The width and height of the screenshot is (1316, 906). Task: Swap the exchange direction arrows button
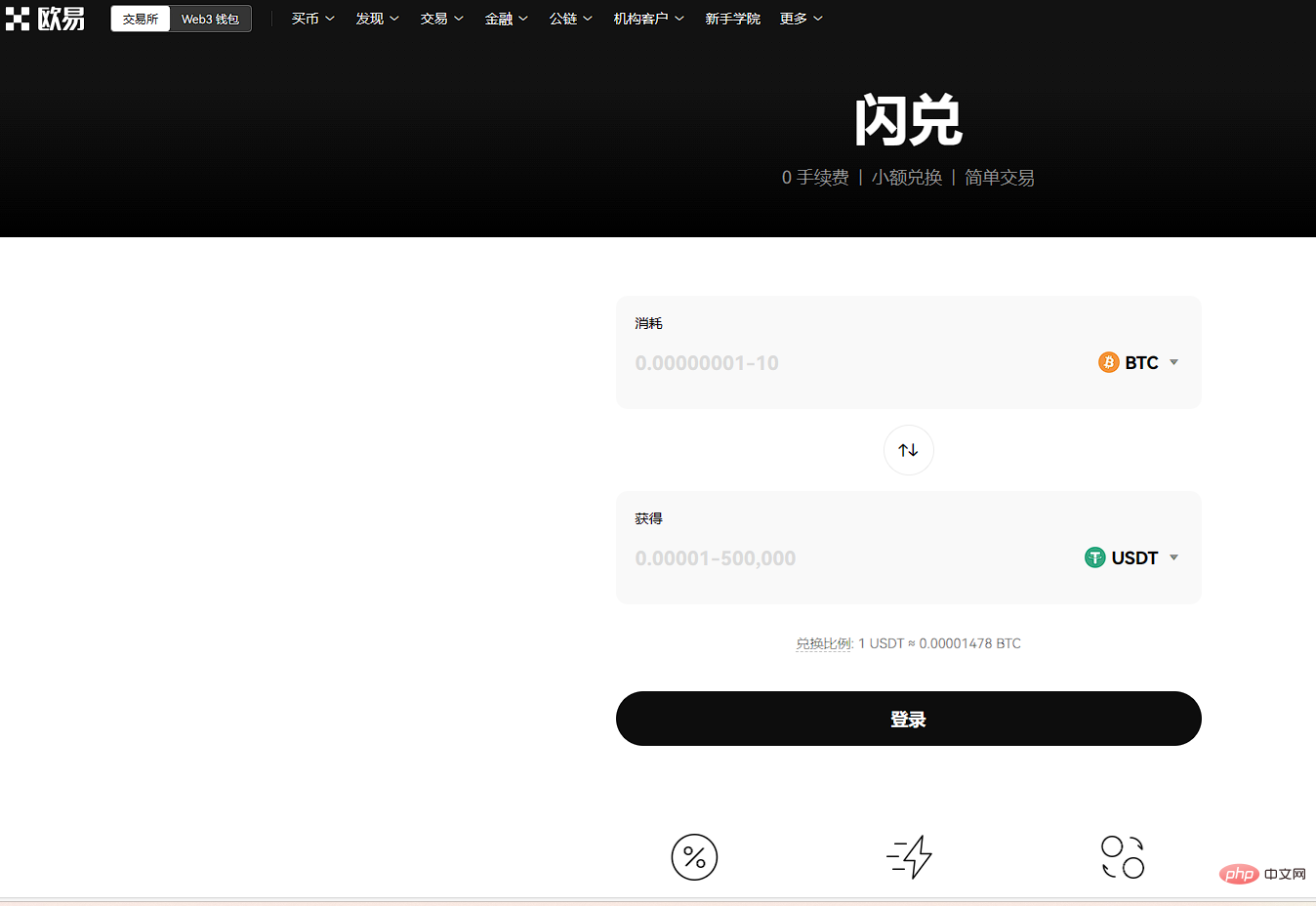click(x=908, y=450)
